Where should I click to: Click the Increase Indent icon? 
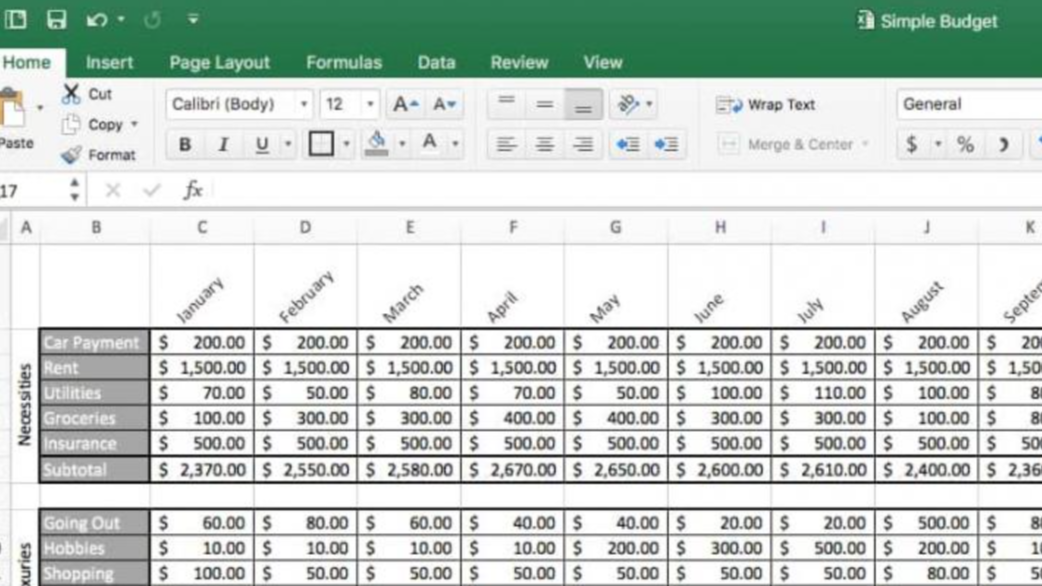(667, 144)
